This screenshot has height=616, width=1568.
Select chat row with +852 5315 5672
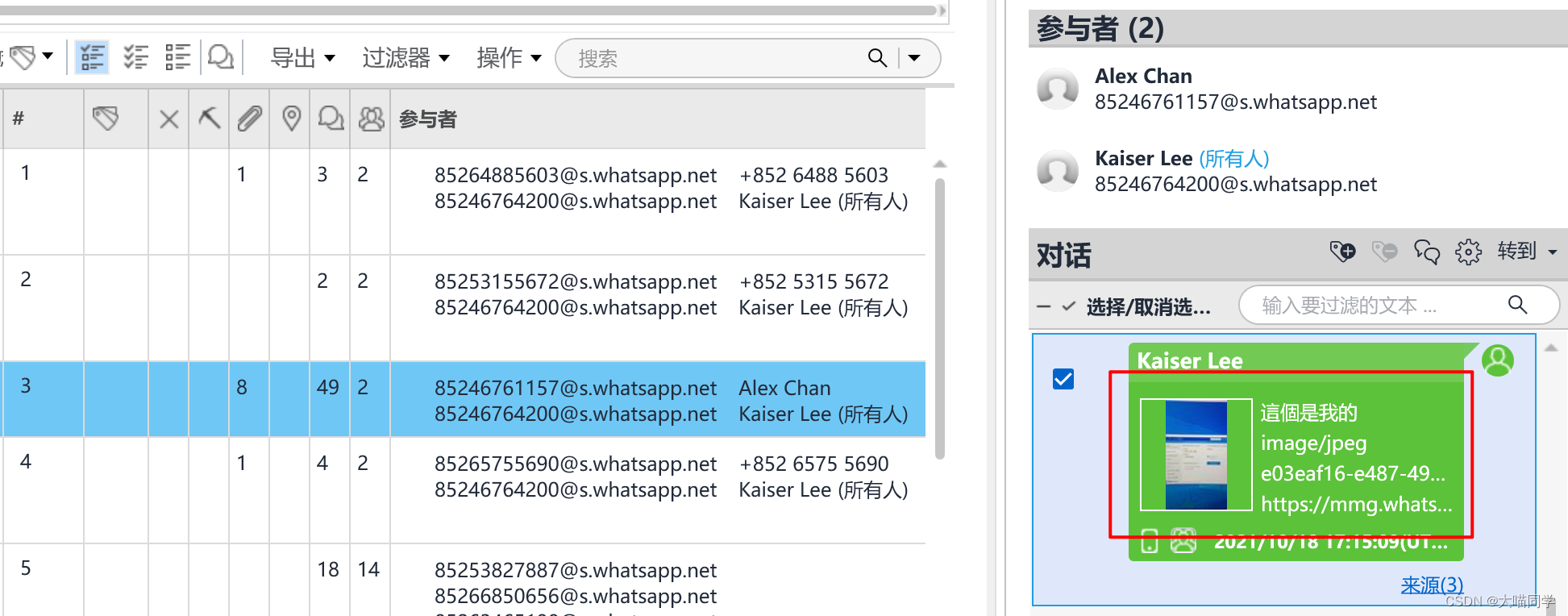464,308
